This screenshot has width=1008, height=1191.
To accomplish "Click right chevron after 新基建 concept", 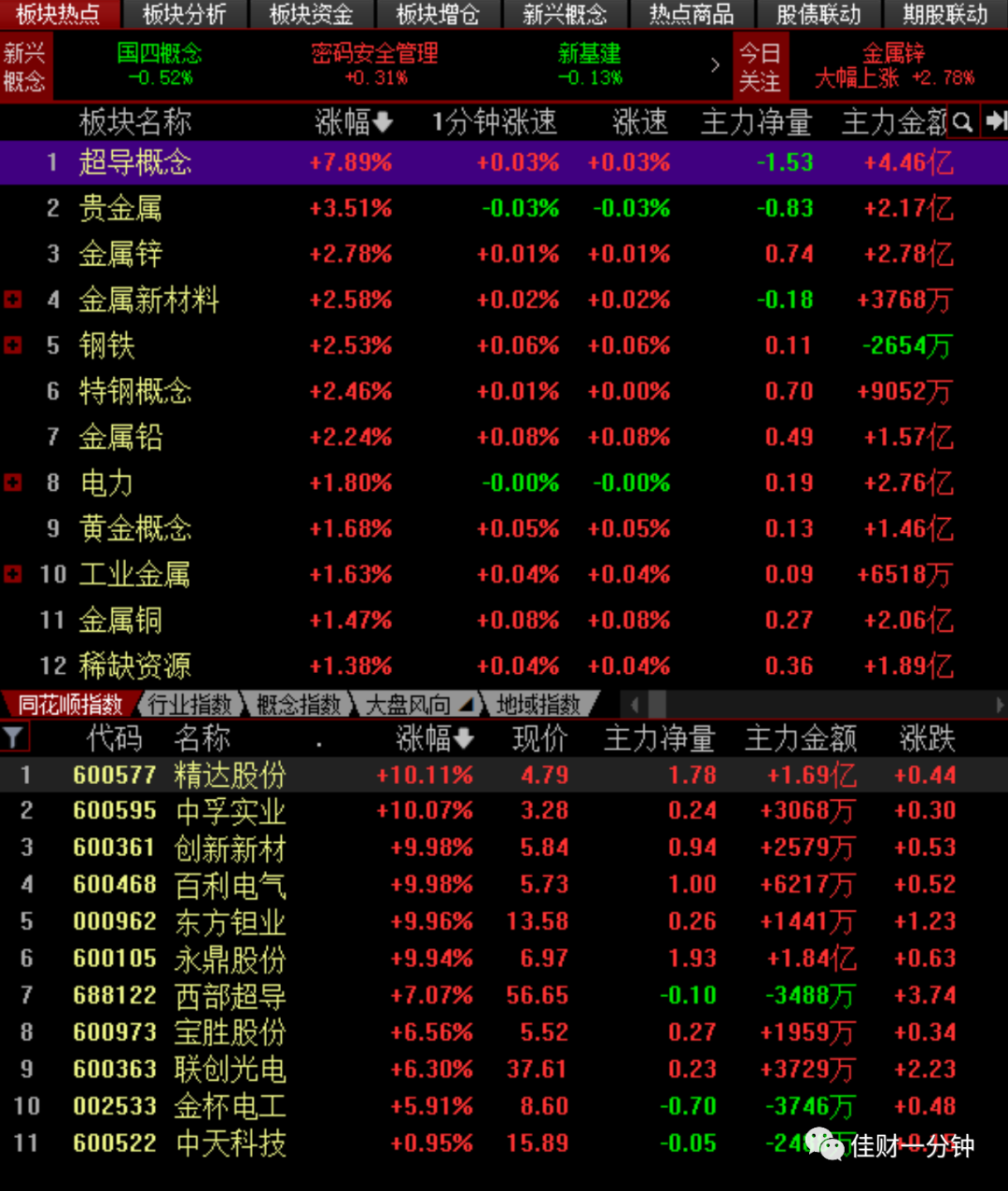I will [x=715, y=65].
